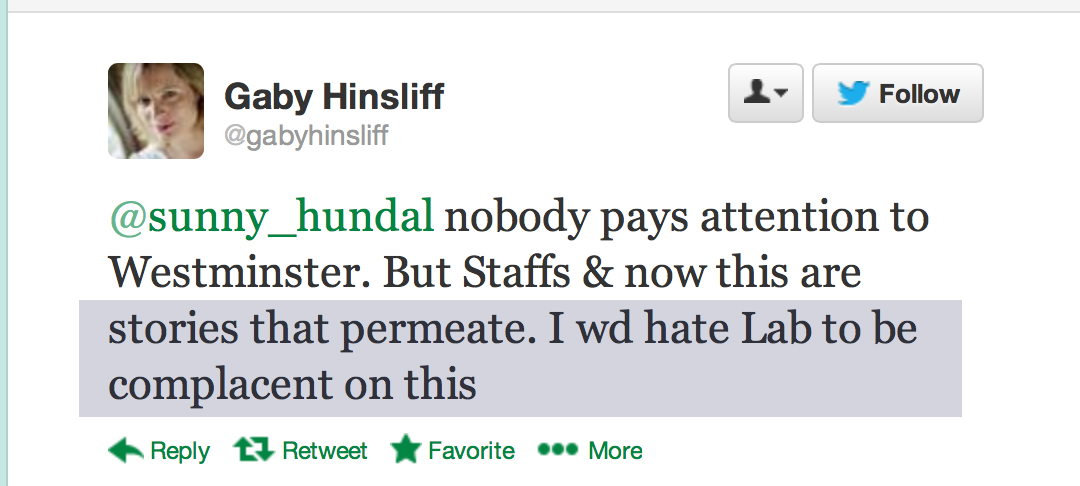
Task: Click Gaby Hinsliff's avatar photo
Action: (x=156, y=111)
